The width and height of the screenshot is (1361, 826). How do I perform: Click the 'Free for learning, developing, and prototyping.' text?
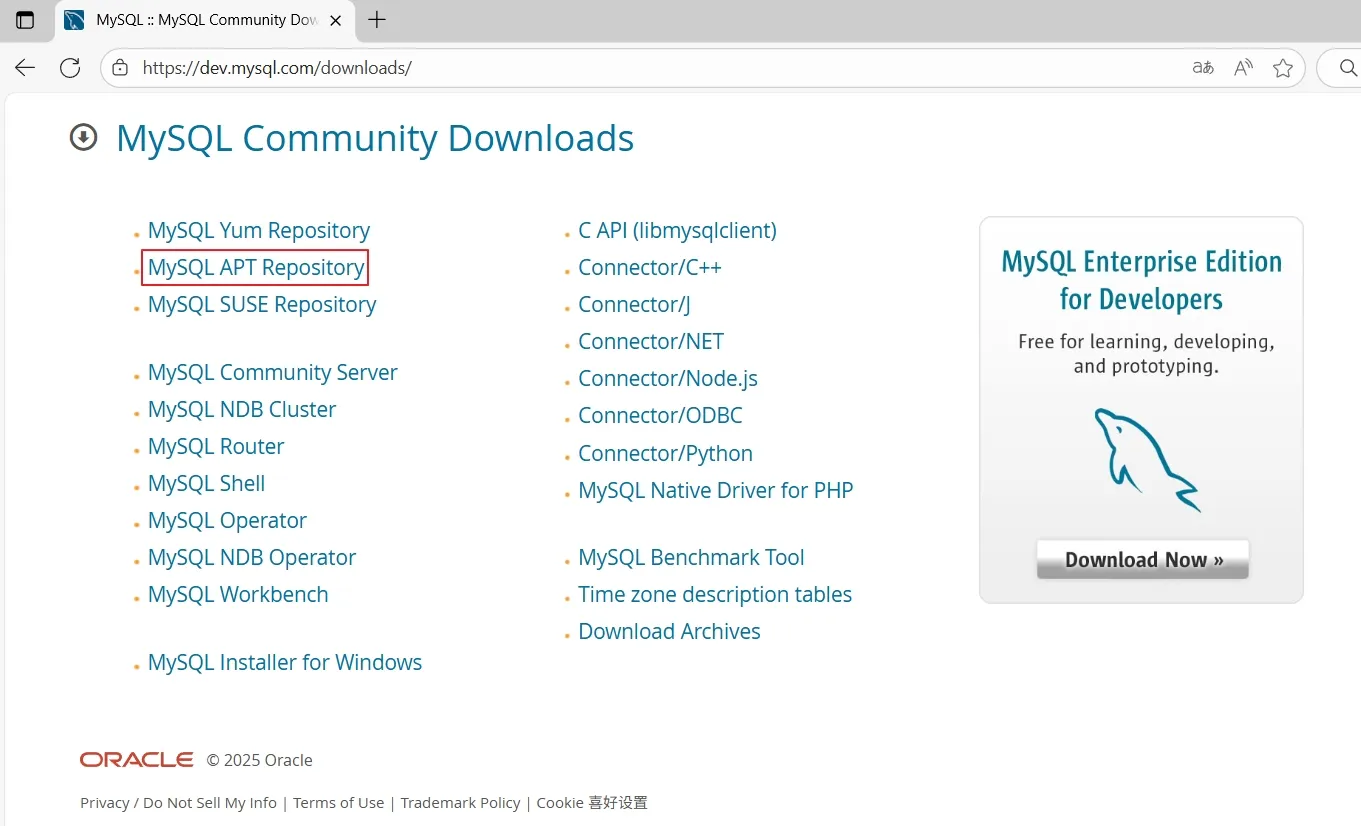pos(1146,354)
